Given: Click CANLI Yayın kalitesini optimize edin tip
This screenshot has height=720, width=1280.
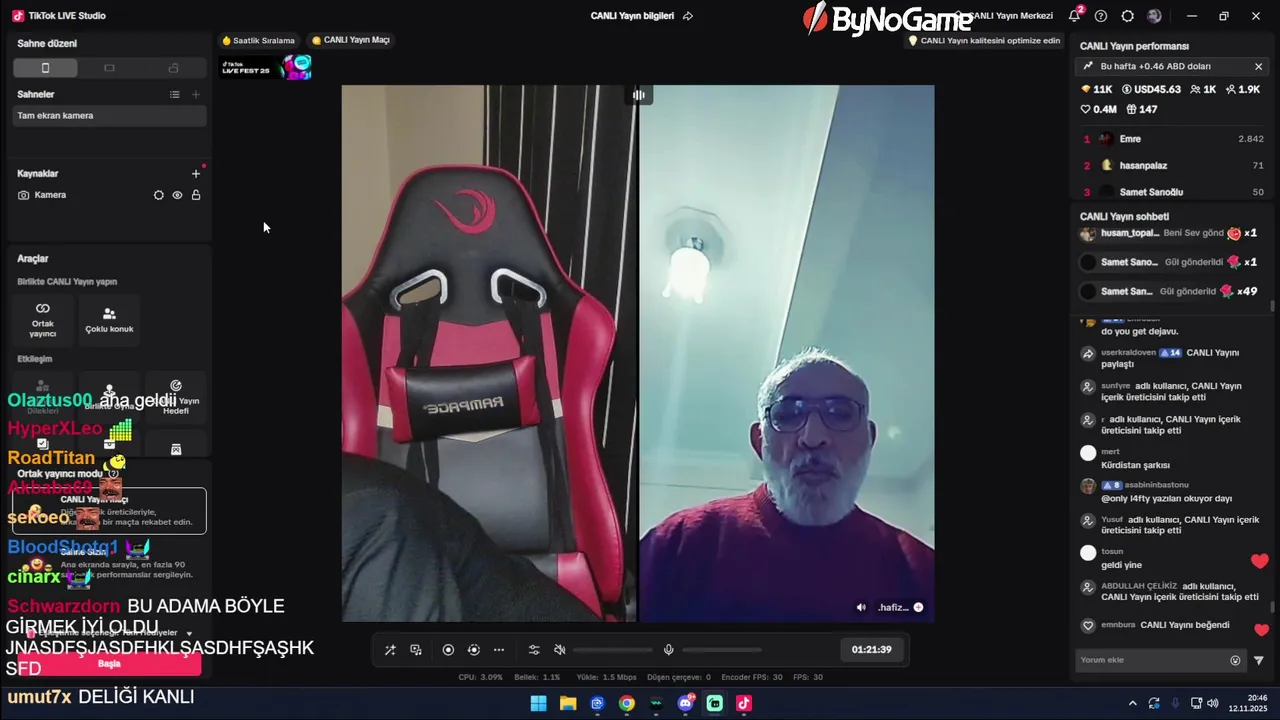Looking at the screenshot, I should click(x=983, y=41).
